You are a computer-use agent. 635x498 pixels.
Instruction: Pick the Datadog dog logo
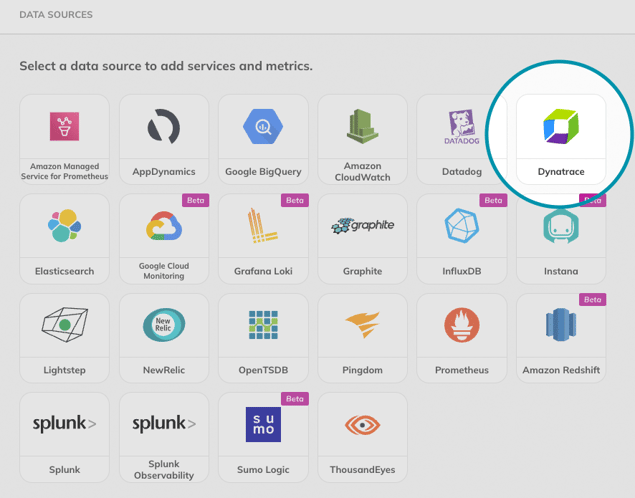[462, 127]
